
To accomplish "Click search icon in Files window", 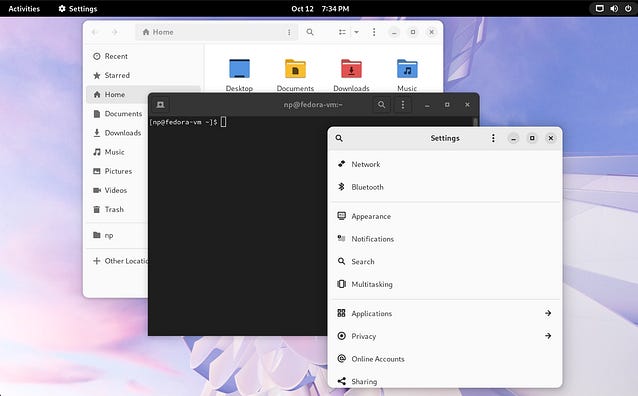I will point(310,32).
